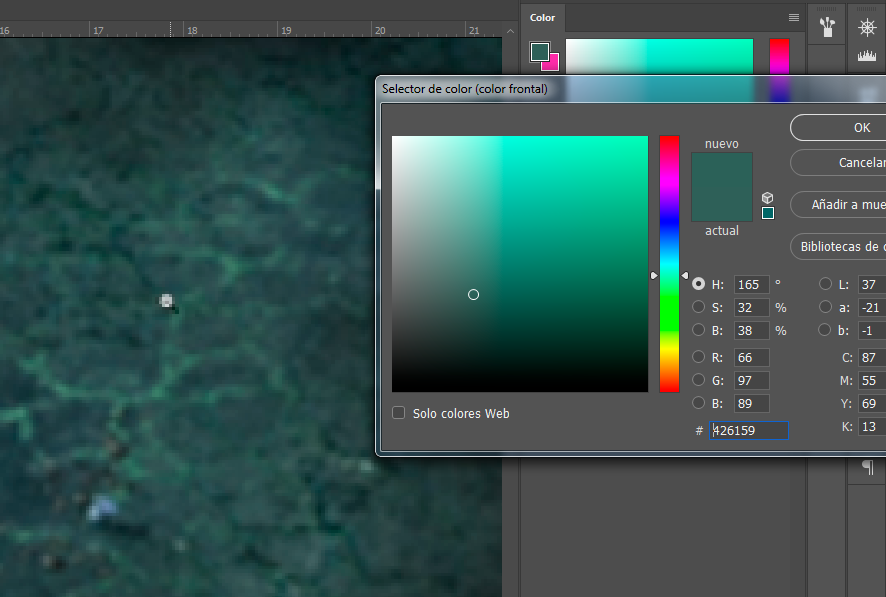Select the H hue radio button
Screen dimensions: 886x597
click(698, 284)
